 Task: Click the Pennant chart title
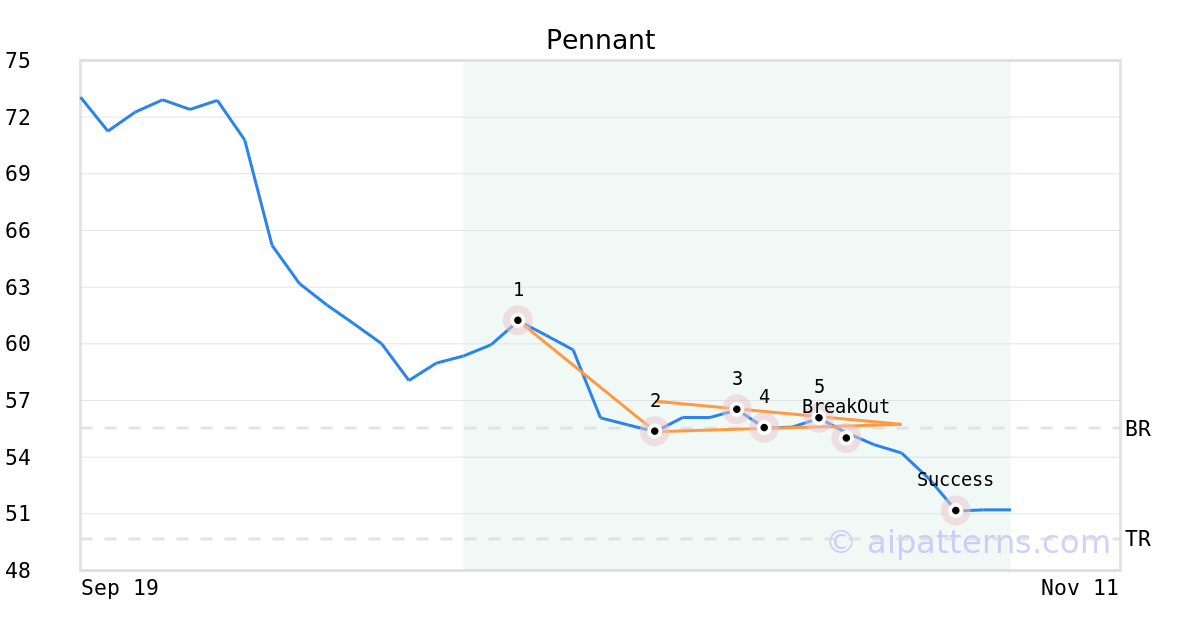(600, 40)
